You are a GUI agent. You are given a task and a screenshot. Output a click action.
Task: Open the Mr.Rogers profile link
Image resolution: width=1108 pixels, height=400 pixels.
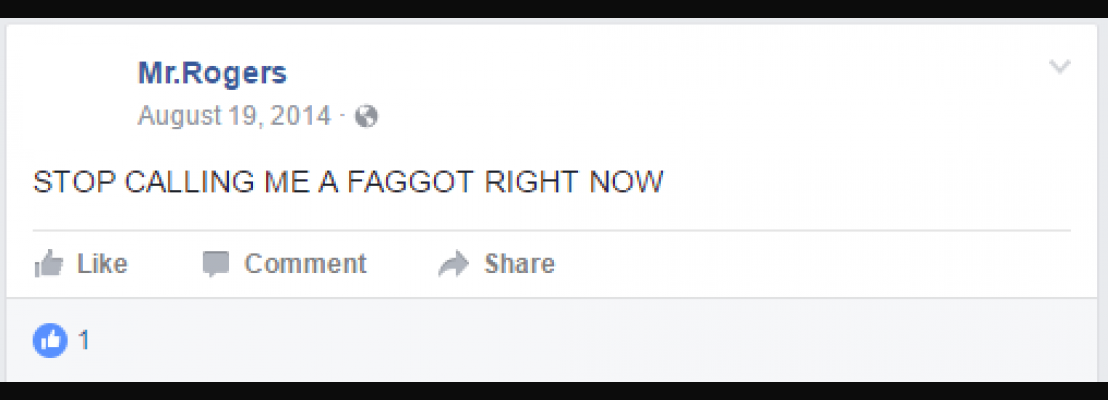point(212,73)
